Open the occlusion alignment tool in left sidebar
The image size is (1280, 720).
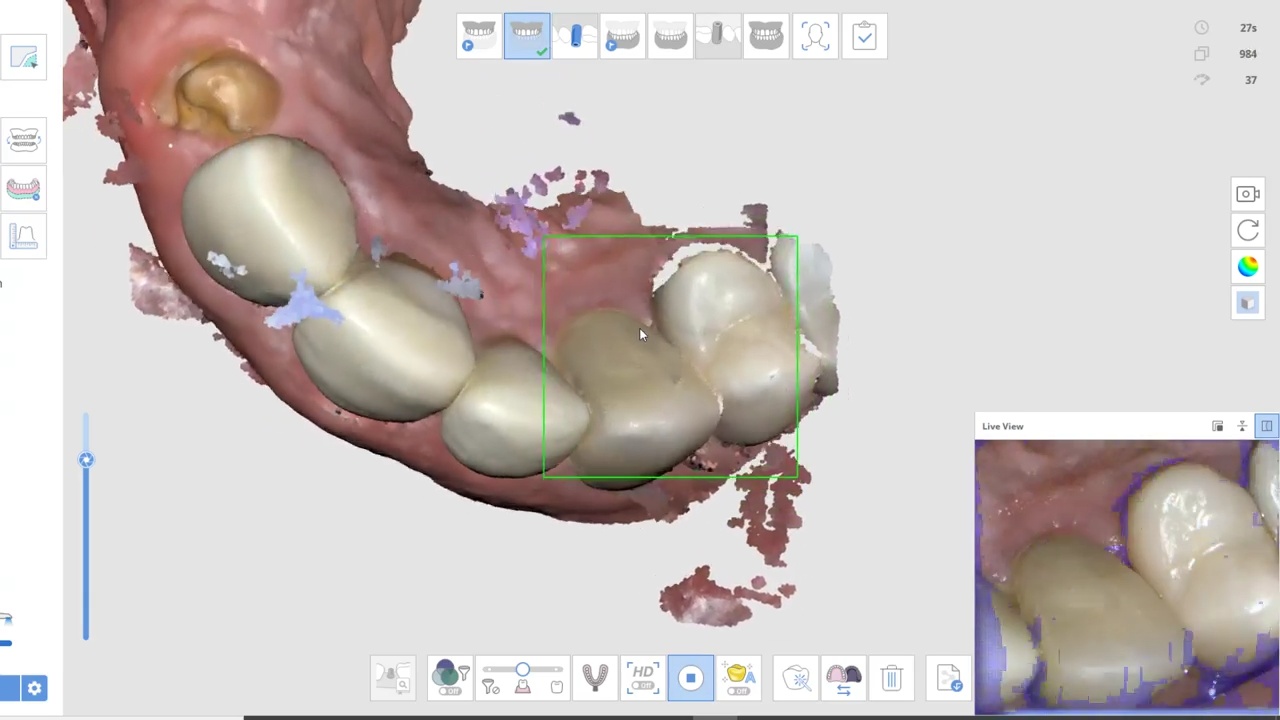[23, 140]
